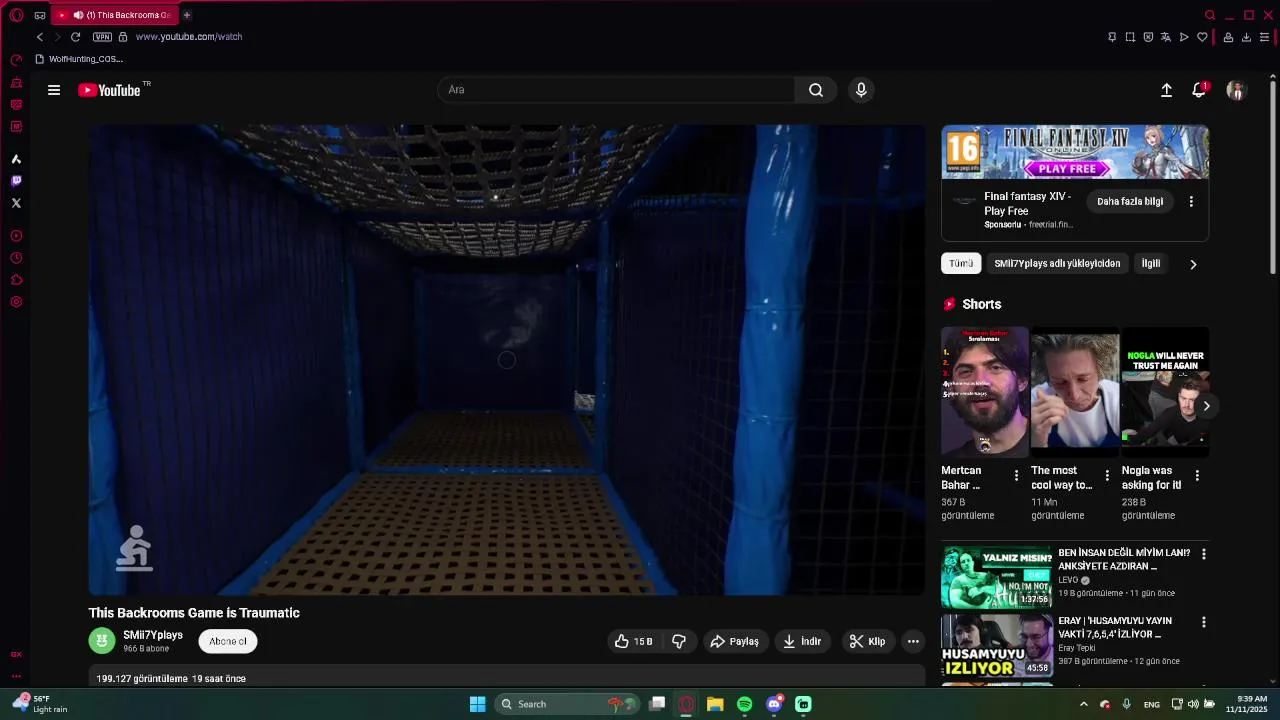Image resolution: width=1280 pixels, height=720 pixels.
Task: Click the YouTube search field 'Ara'
Action: tap(616, 90)
